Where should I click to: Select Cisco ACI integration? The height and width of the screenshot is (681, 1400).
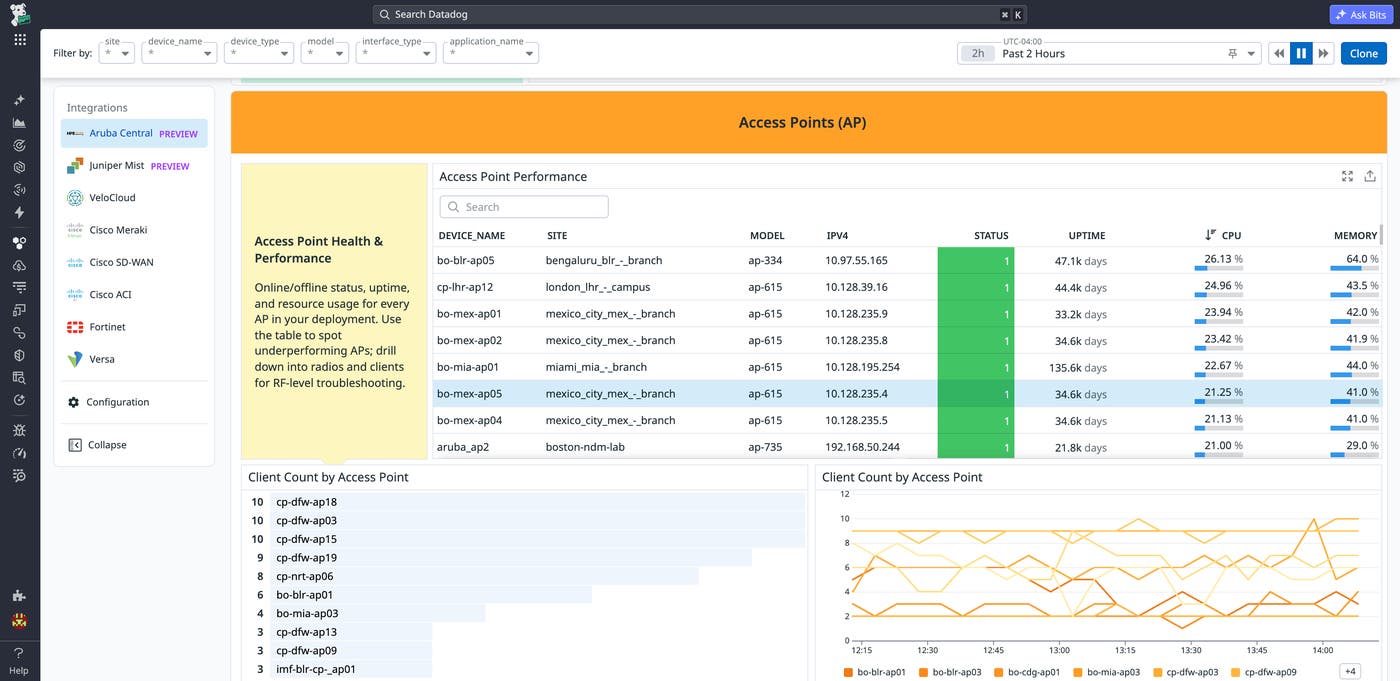[134, 295]
